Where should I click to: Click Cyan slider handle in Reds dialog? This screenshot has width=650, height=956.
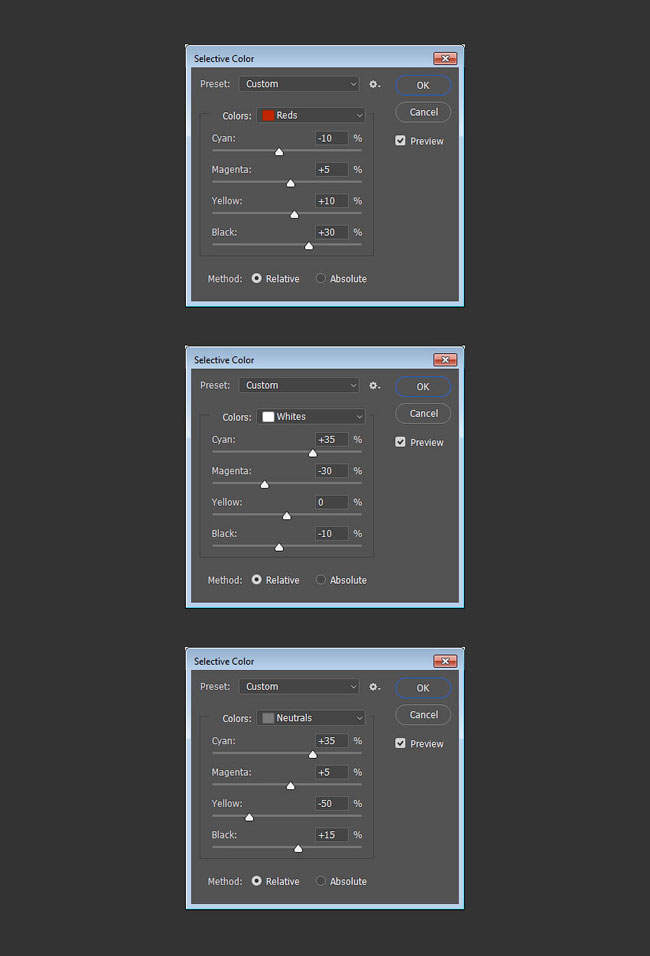click(x=279, y=152)
